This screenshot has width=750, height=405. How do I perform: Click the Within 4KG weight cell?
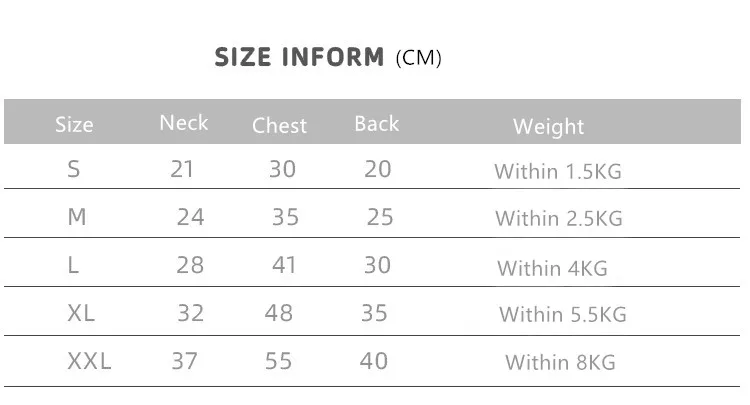[x=552, y=268]
